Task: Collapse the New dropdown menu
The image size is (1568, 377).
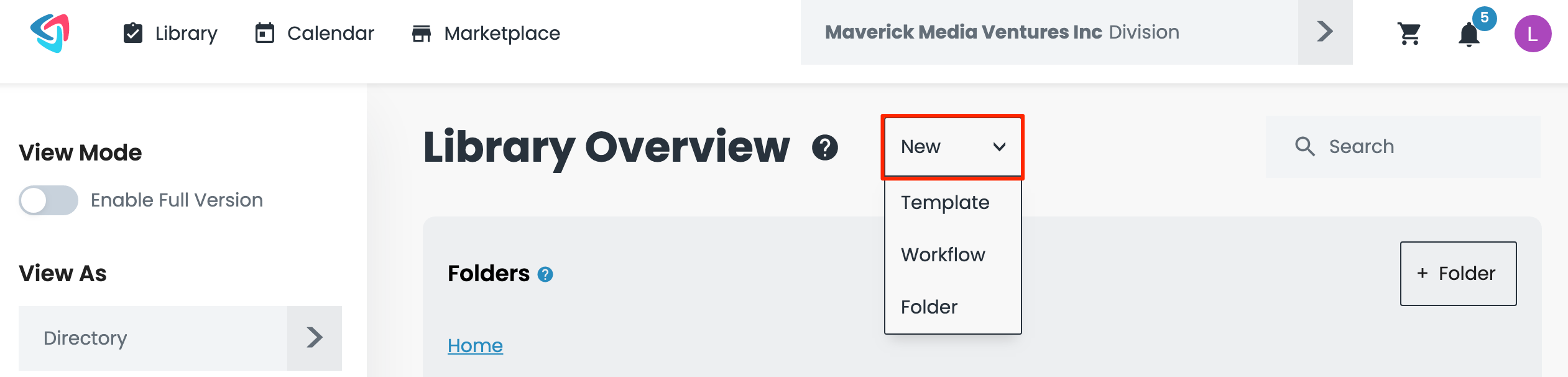Action: point(952,147)
